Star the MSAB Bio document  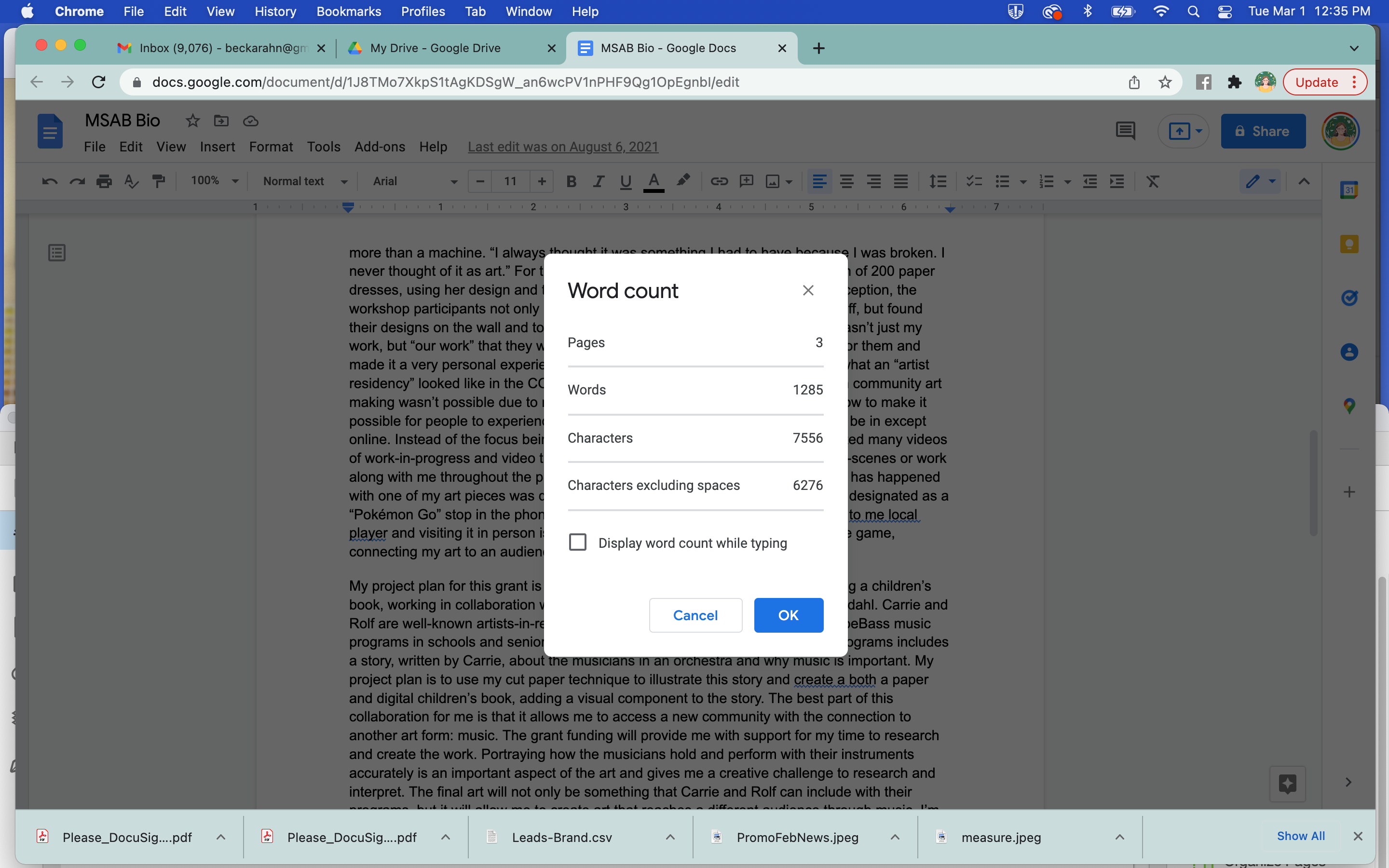point(192,121)
